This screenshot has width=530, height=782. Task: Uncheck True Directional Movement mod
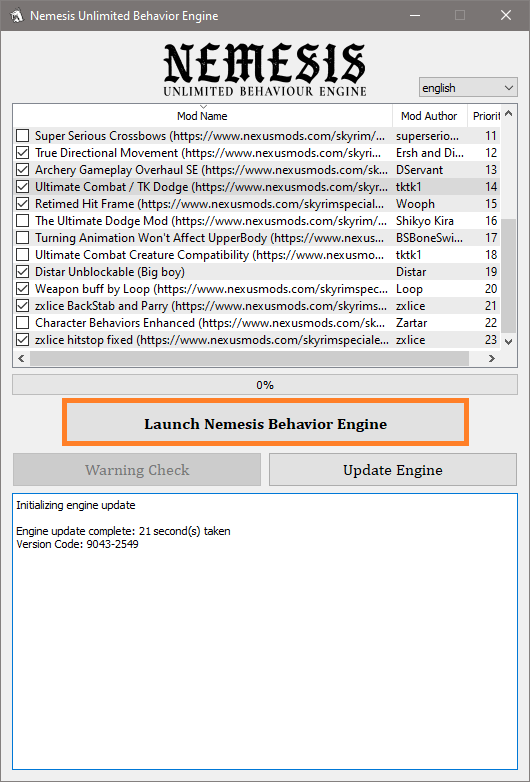(22, 153)
